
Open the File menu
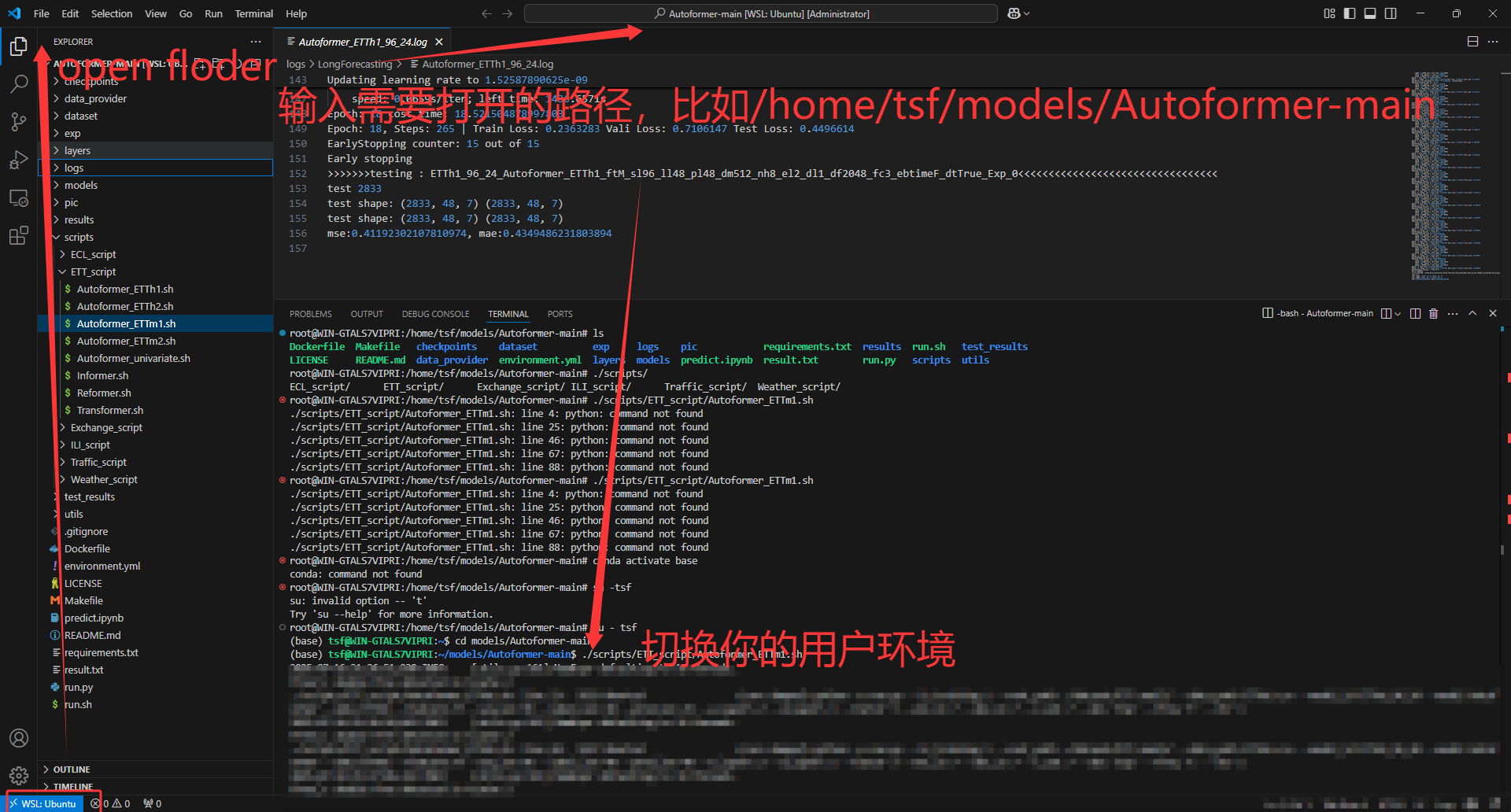click(42, 13)
